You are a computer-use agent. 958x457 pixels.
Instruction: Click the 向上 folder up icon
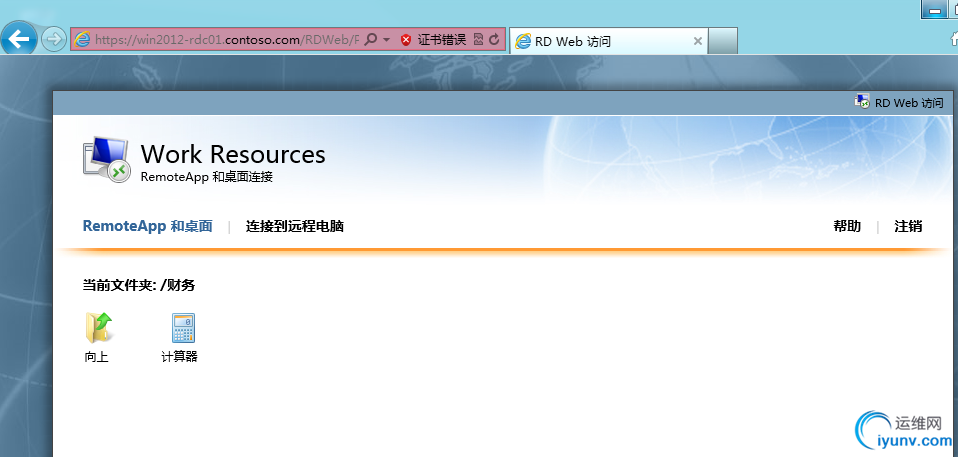(x=99, y=327)
